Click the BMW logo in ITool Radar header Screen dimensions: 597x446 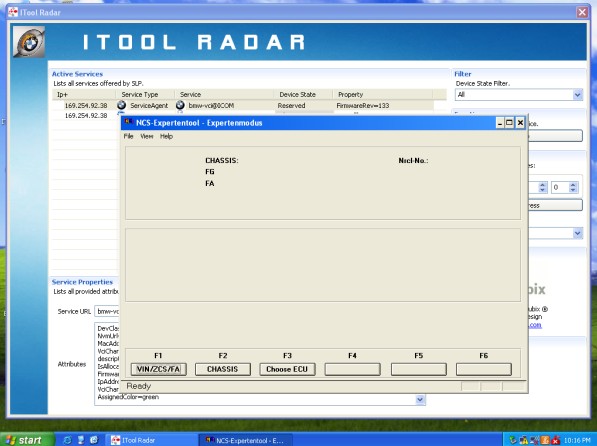[x=29, y=42]
